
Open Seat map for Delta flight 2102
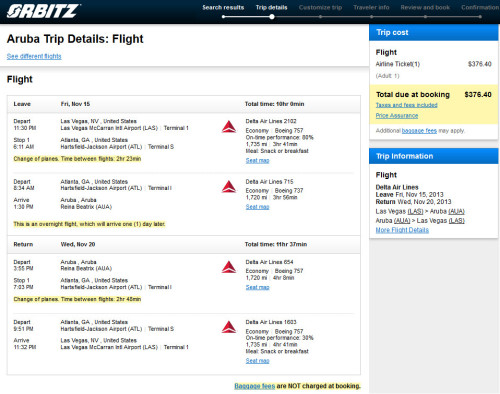[257, 160]
